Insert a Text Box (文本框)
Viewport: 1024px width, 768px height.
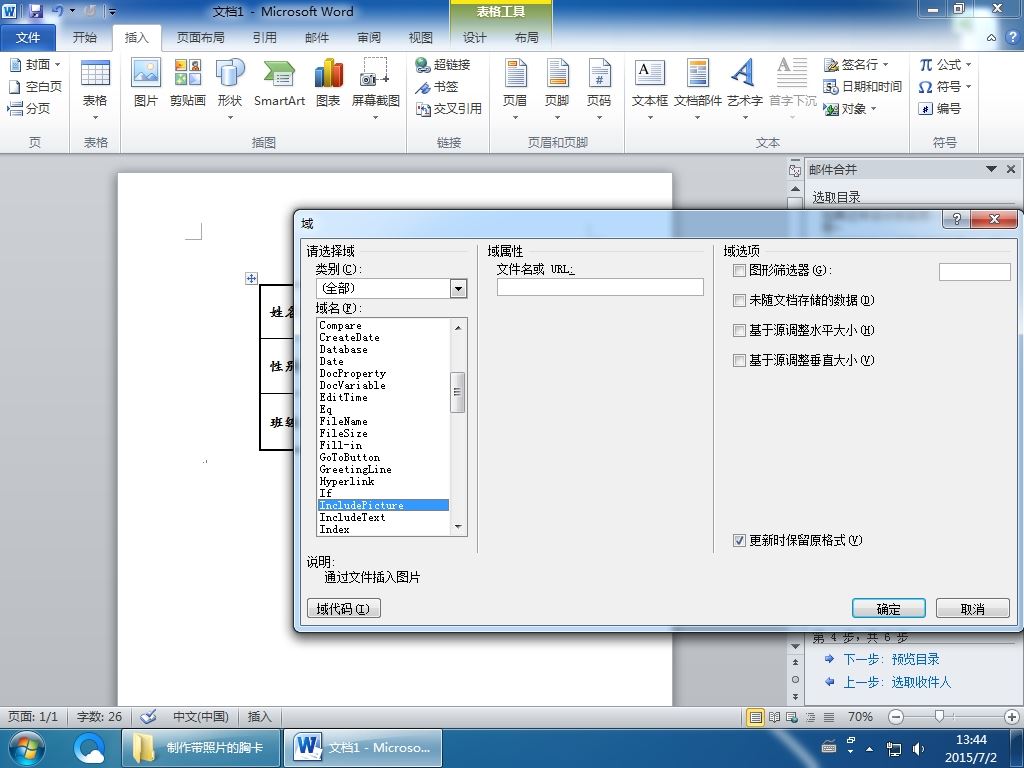tap(650, 88)
